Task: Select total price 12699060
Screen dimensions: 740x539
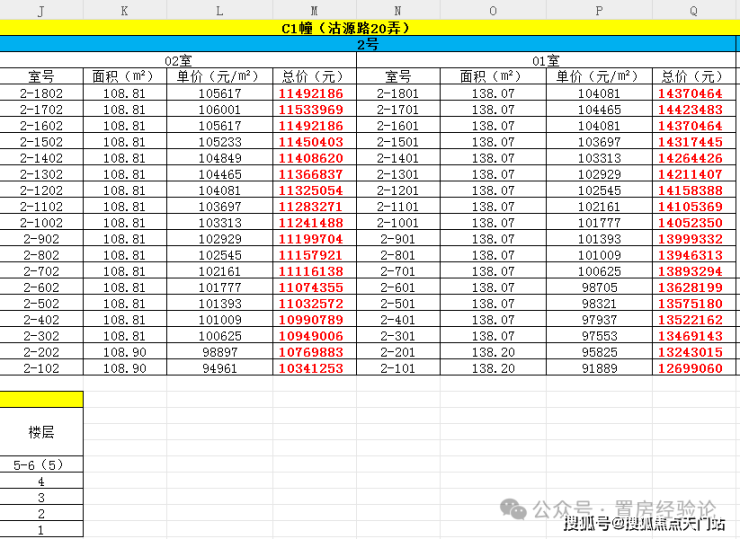Action: pos(694,368)
